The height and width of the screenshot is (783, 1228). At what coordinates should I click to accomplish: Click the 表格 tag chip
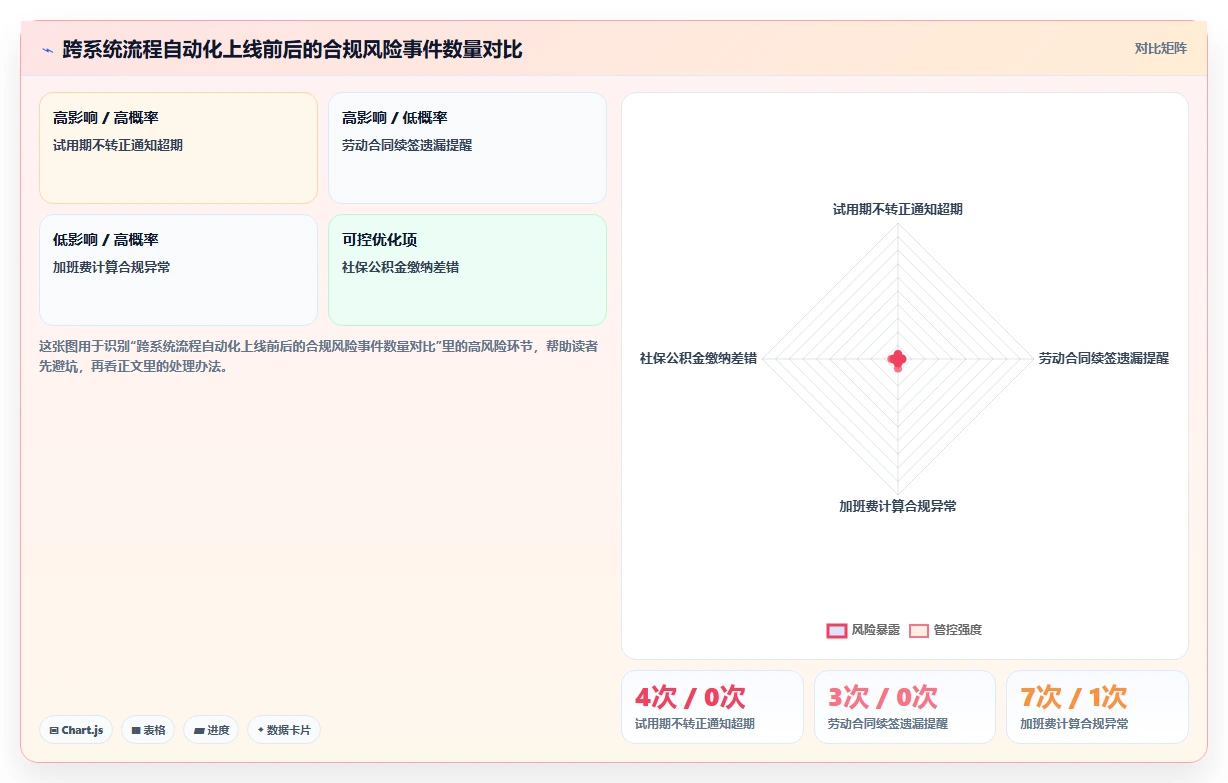[148, 730]
